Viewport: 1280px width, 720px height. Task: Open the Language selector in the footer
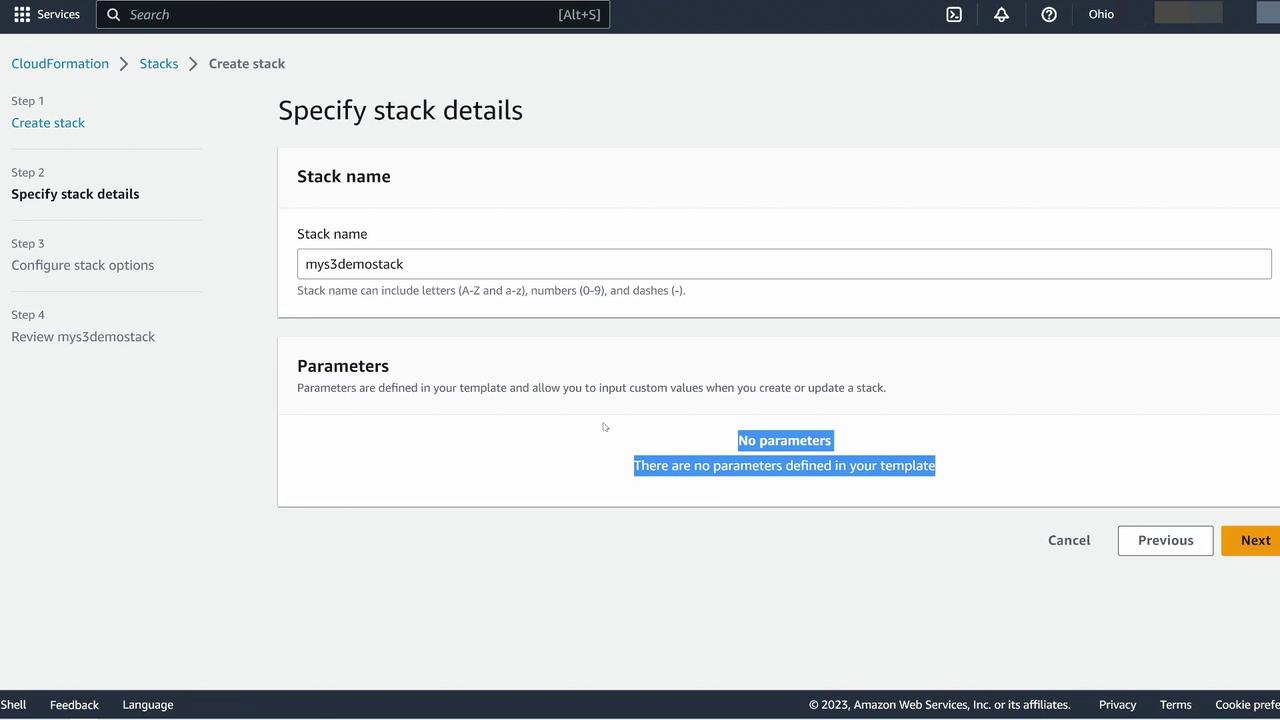[x=147, y=704]
